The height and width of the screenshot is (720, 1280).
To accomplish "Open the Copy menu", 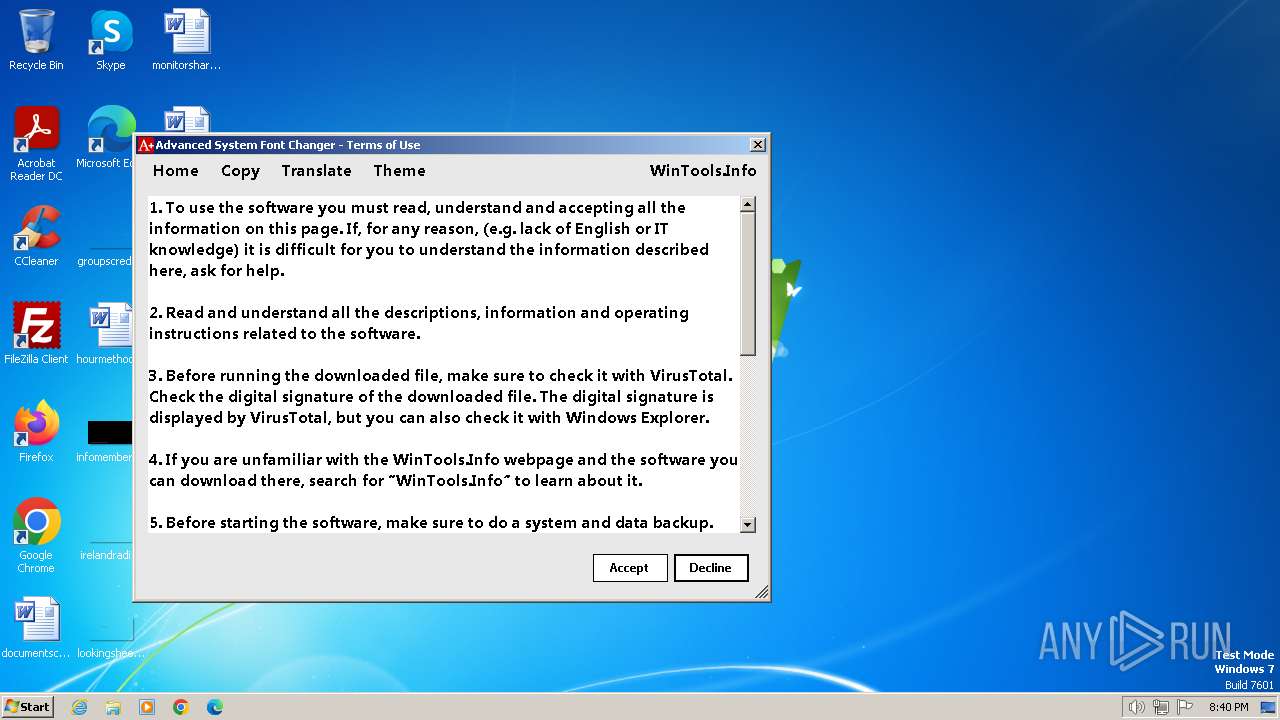I will tap(240, 171).
